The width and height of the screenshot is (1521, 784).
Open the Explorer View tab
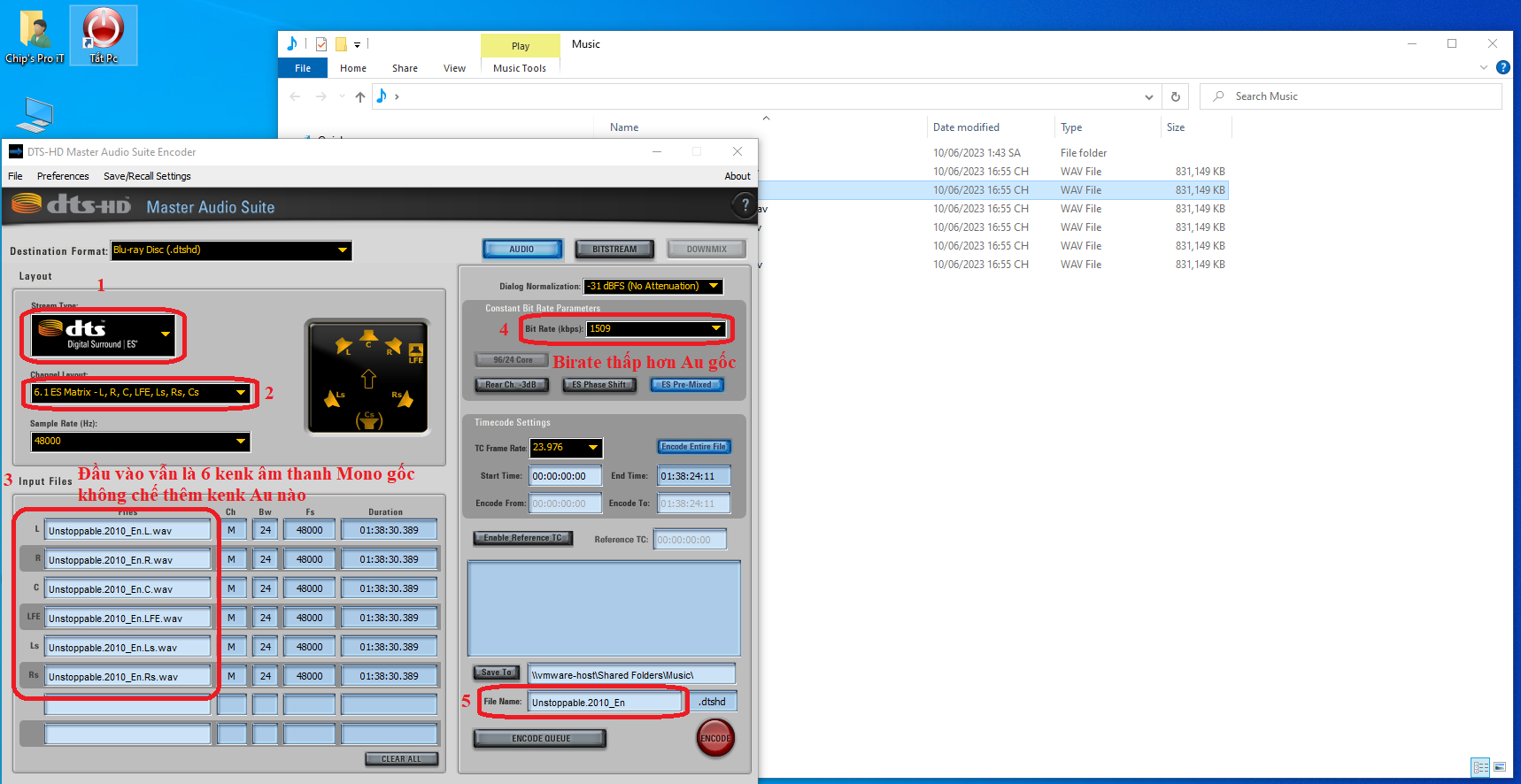point(454,68)
